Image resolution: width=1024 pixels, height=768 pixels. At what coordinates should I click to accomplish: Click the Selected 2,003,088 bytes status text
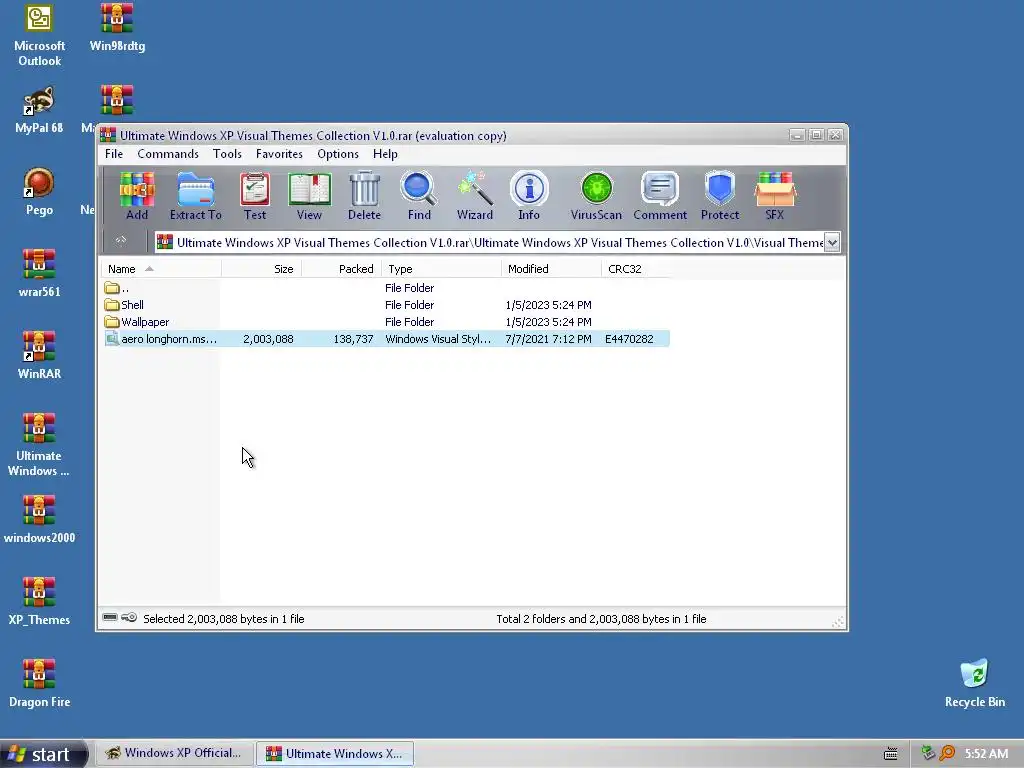[223, 618]
